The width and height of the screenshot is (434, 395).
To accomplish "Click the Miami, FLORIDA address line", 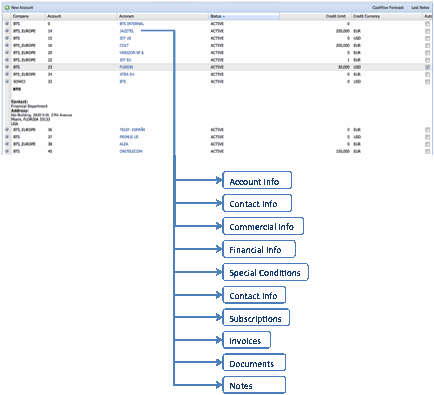I will click(x=30, y=119).
